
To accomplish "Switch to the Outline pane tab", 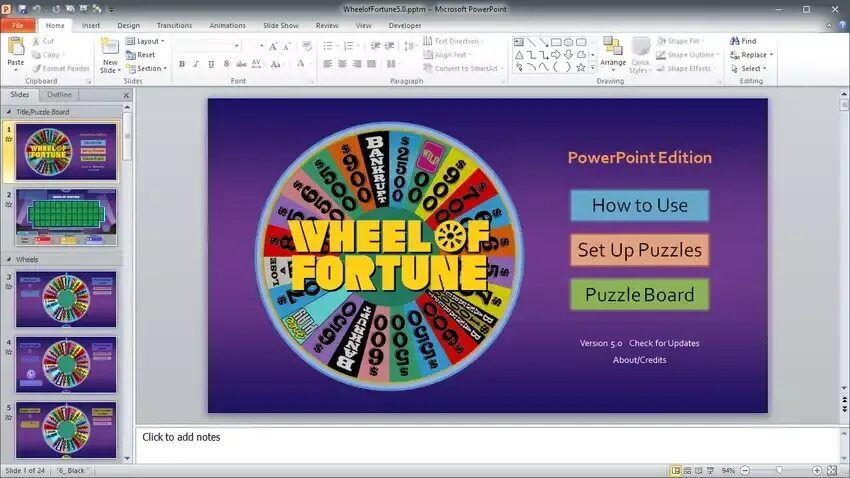I will coord(59,94).
